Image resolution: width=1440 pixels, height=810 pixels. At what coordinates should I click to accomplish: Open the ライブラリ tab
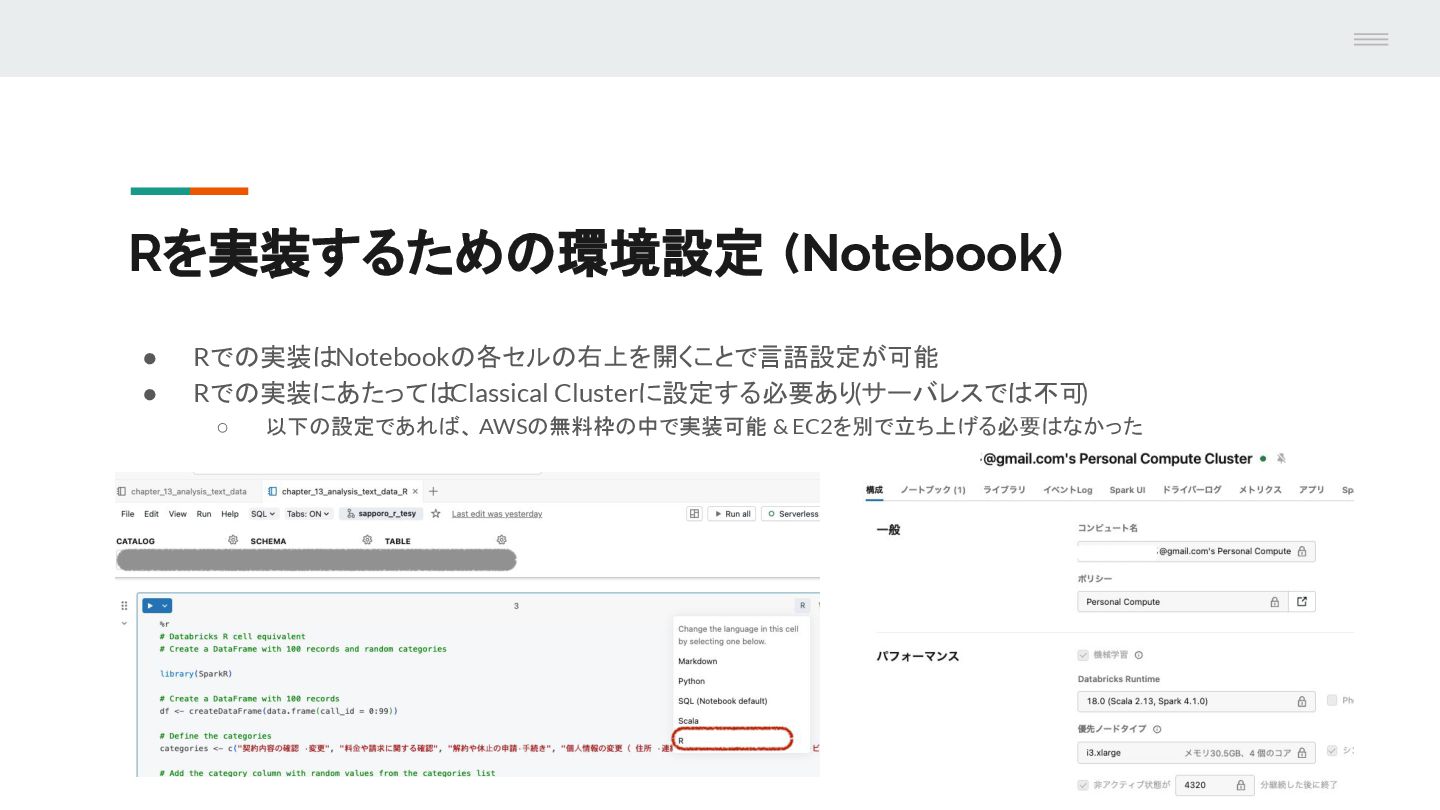(x=1004, y=490)
